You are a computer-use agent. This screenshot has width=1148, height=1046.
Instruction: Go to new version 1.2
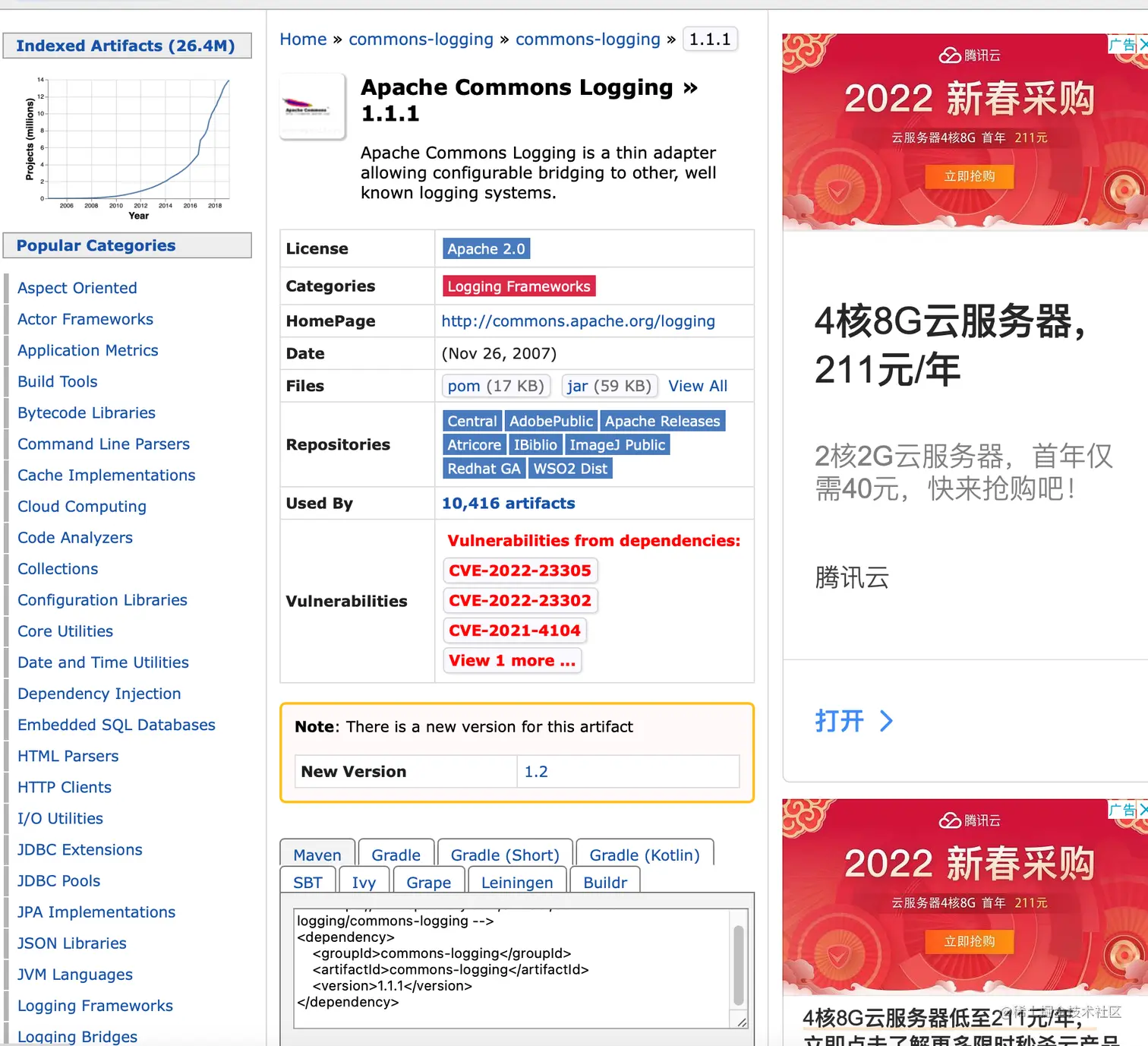(x=536, y=771)
